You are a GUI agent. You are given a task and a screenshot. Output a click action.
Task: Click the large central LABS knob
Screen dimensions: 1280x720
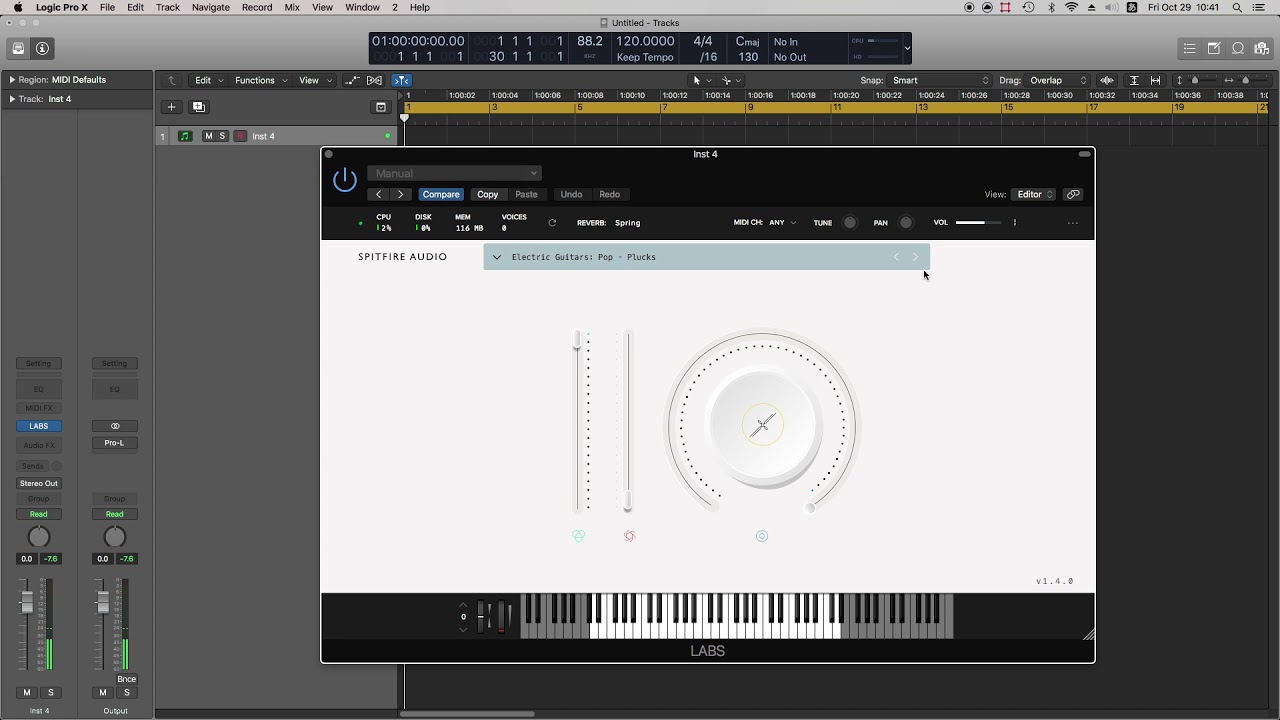coord(762,426)
